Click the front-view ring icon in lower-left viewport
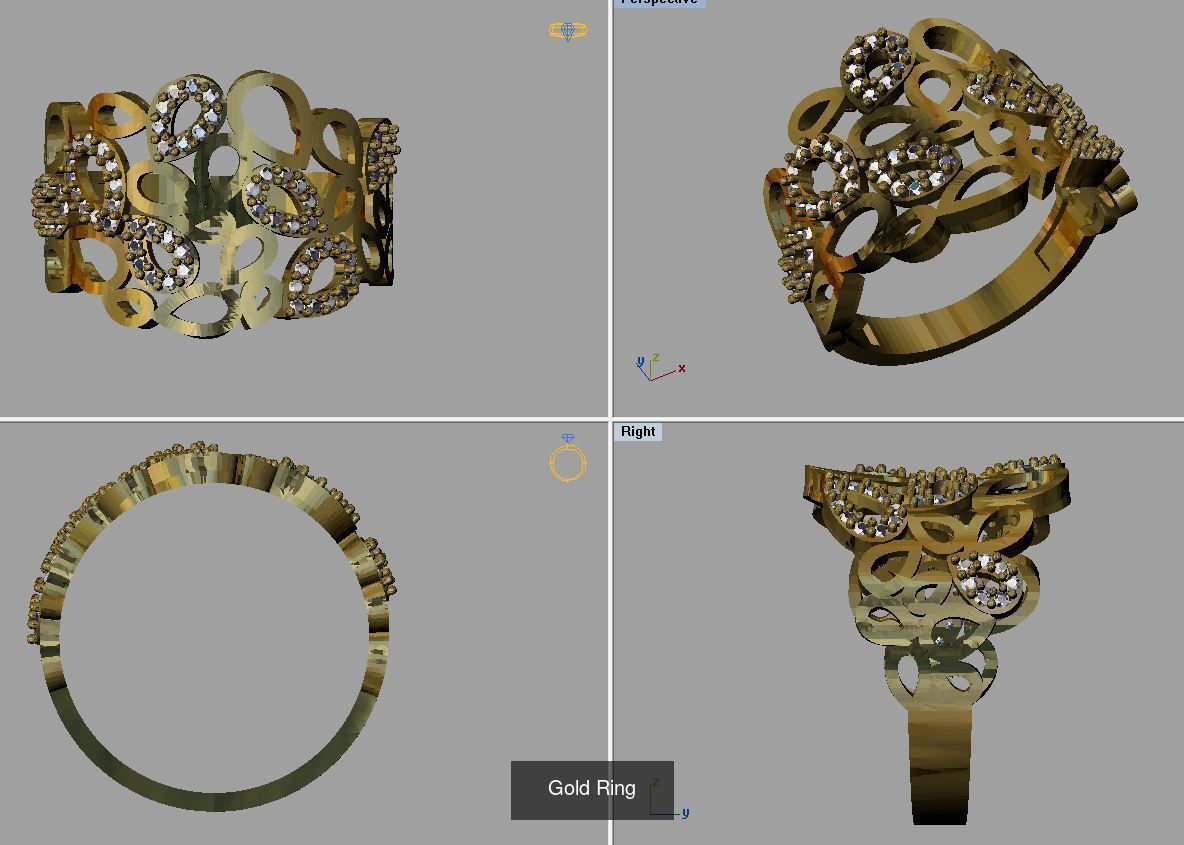Image resolution: width=1184 pixels, height=845 pixels. tap(568, 458)
